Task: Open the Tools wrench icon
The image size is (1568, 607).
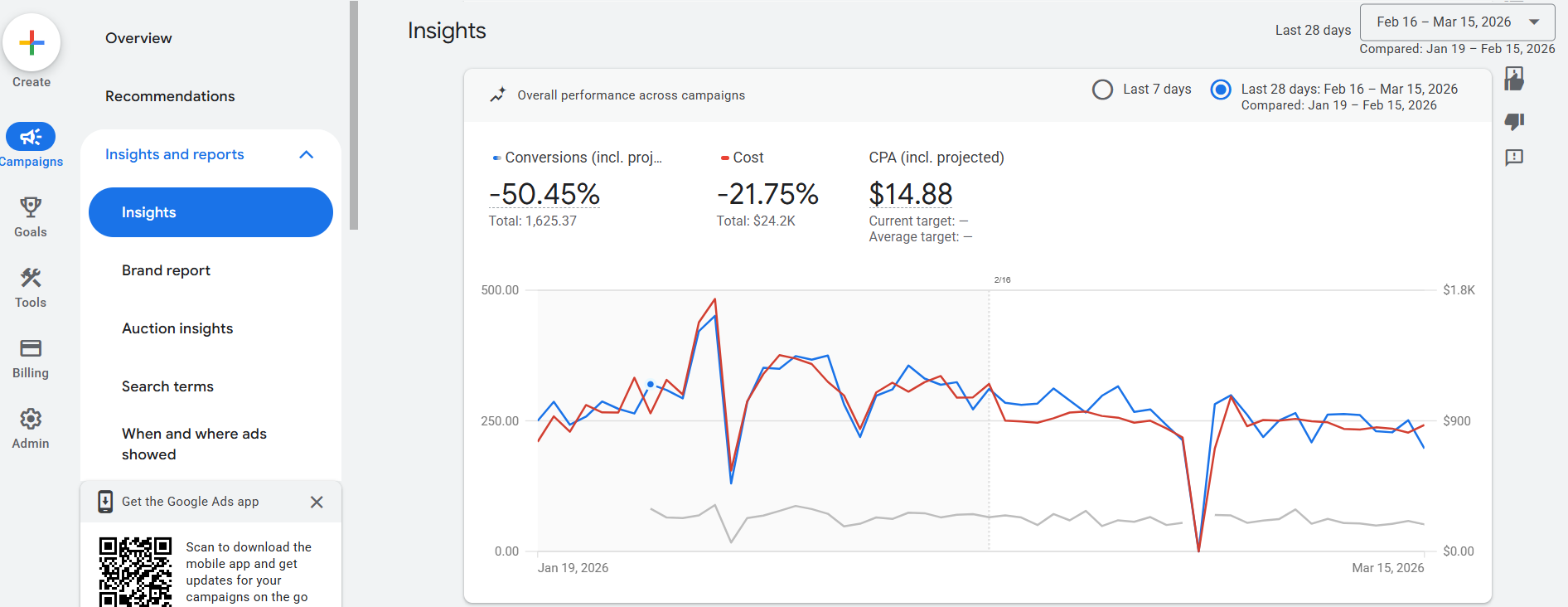Action: click(31, 278)
